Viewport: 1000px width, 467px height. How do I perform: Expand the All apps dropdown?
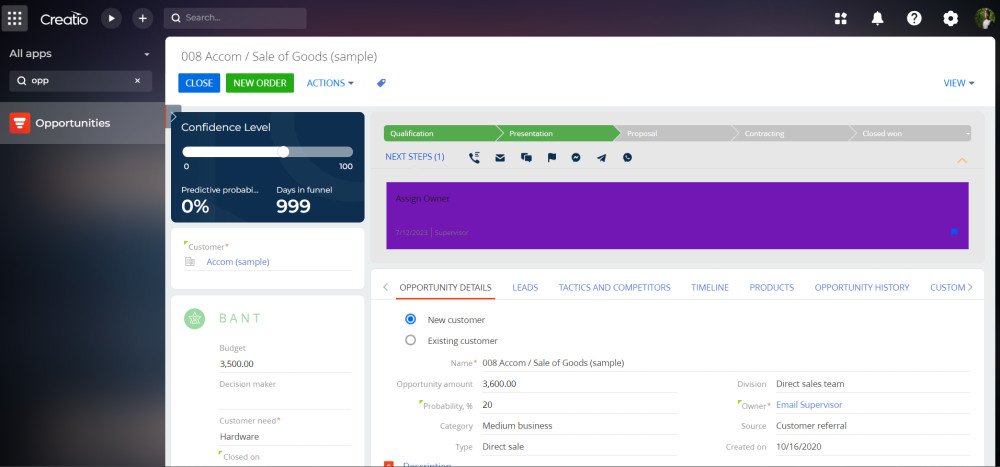tap(147, 54)
